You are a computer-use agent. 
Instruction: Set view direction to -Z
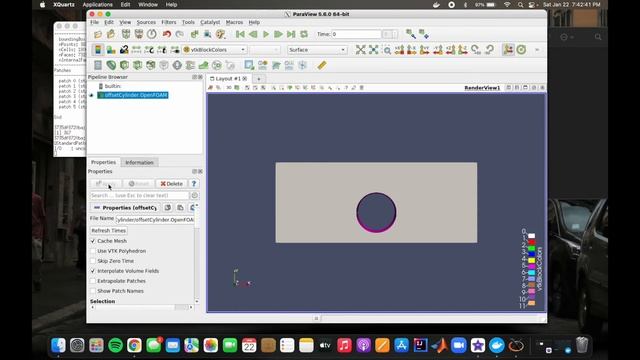pos(463,50)
